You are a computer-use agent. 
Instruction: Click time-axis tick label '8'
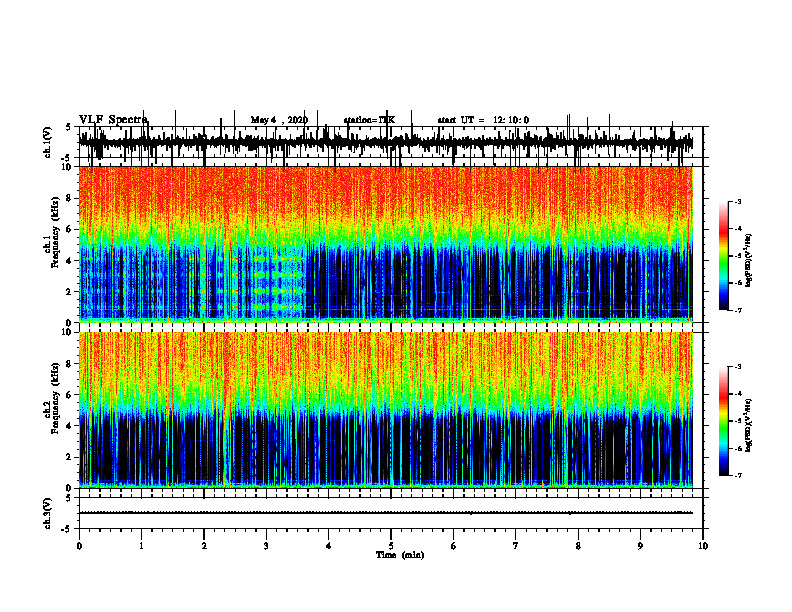pyautogui.click(x=578, y=546)
